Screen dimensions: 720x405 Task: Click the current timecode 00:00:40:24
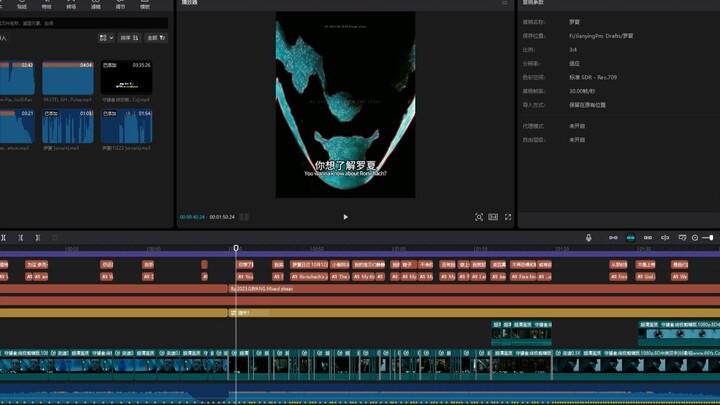click(x=192, y=217)
